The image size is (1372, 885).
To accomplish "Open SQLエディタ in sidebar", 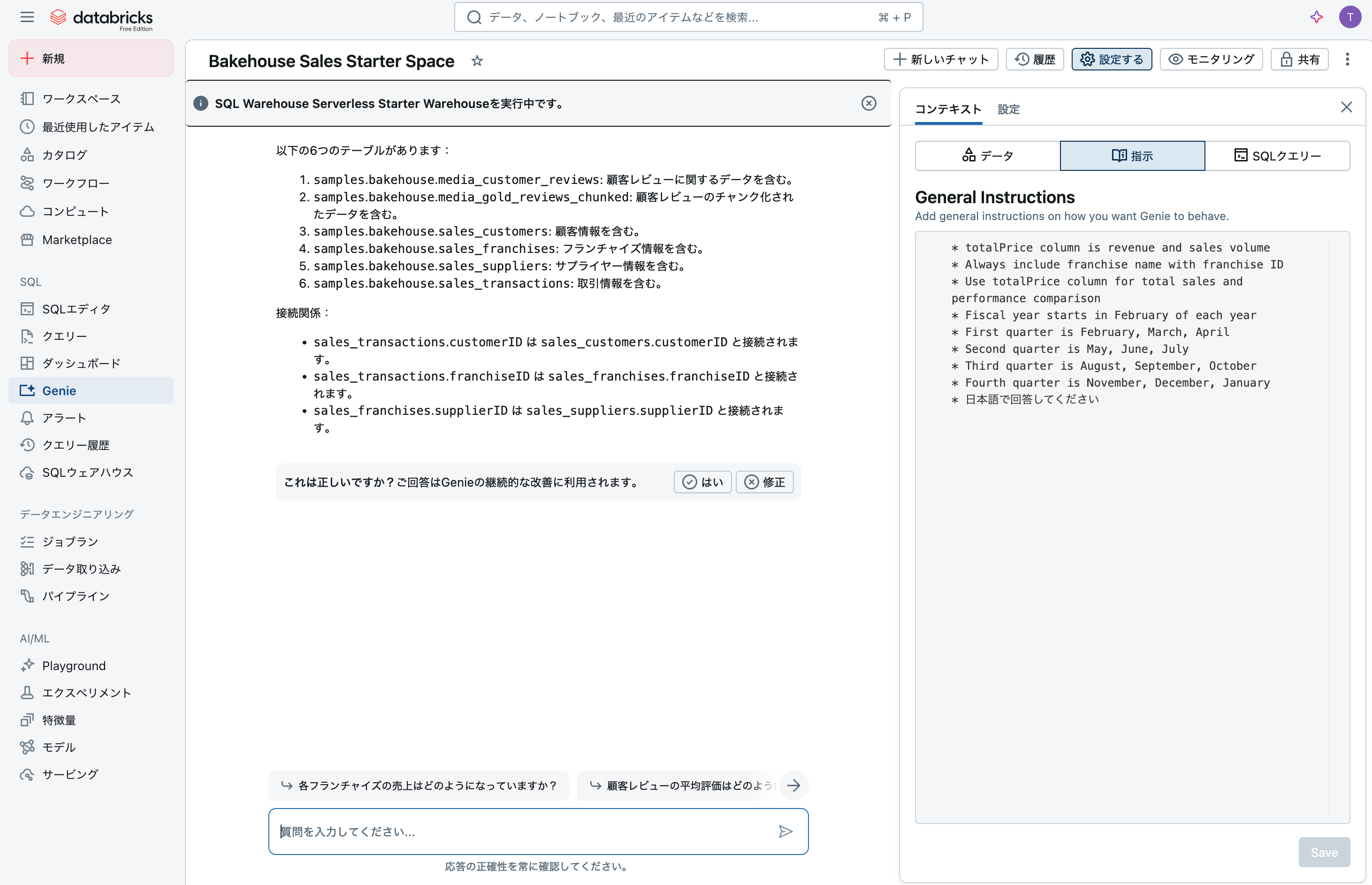I will coord(91,309).
